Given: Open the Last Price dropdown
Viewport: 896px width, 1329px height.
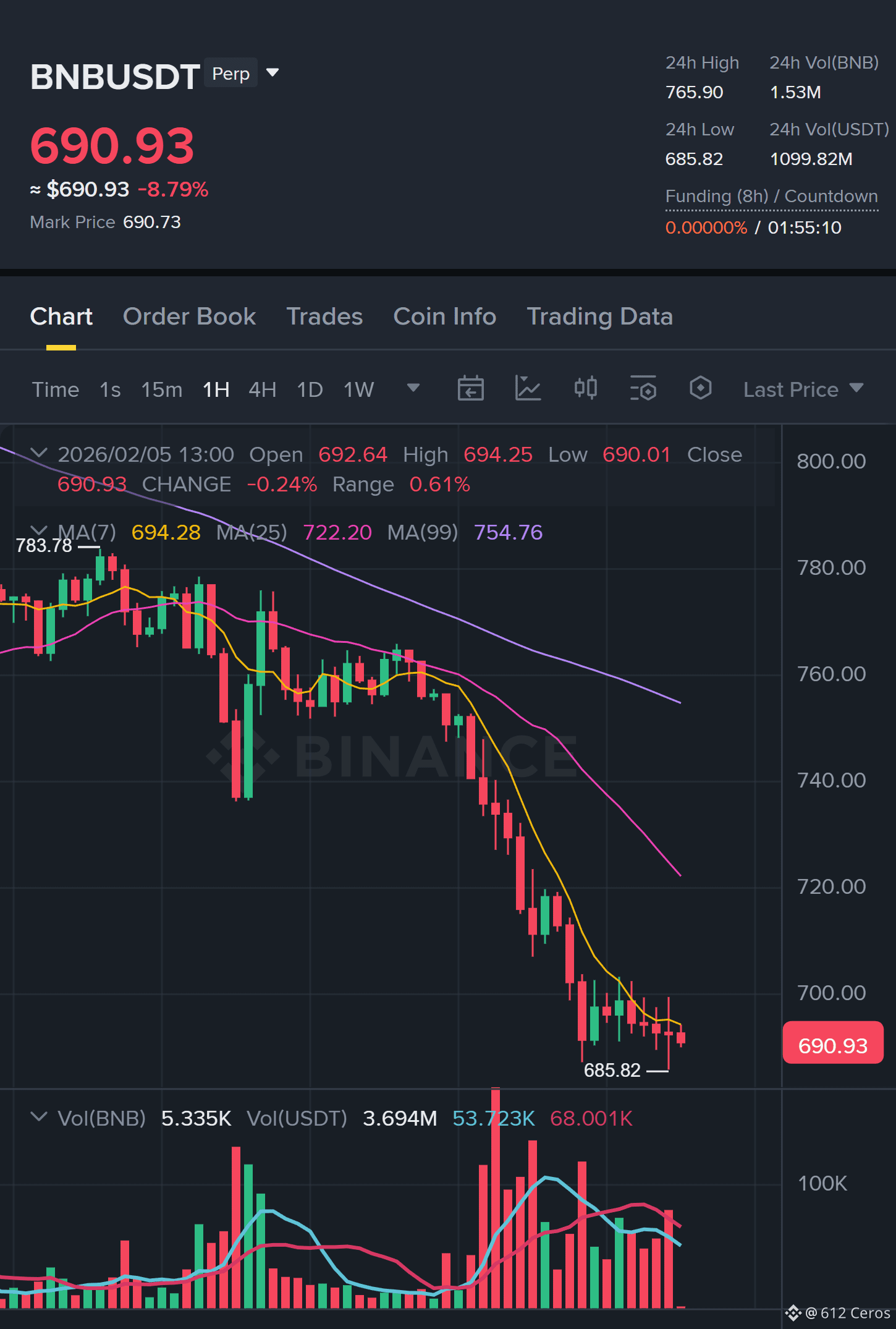Looking at the screenshot, I should [803, 389].
